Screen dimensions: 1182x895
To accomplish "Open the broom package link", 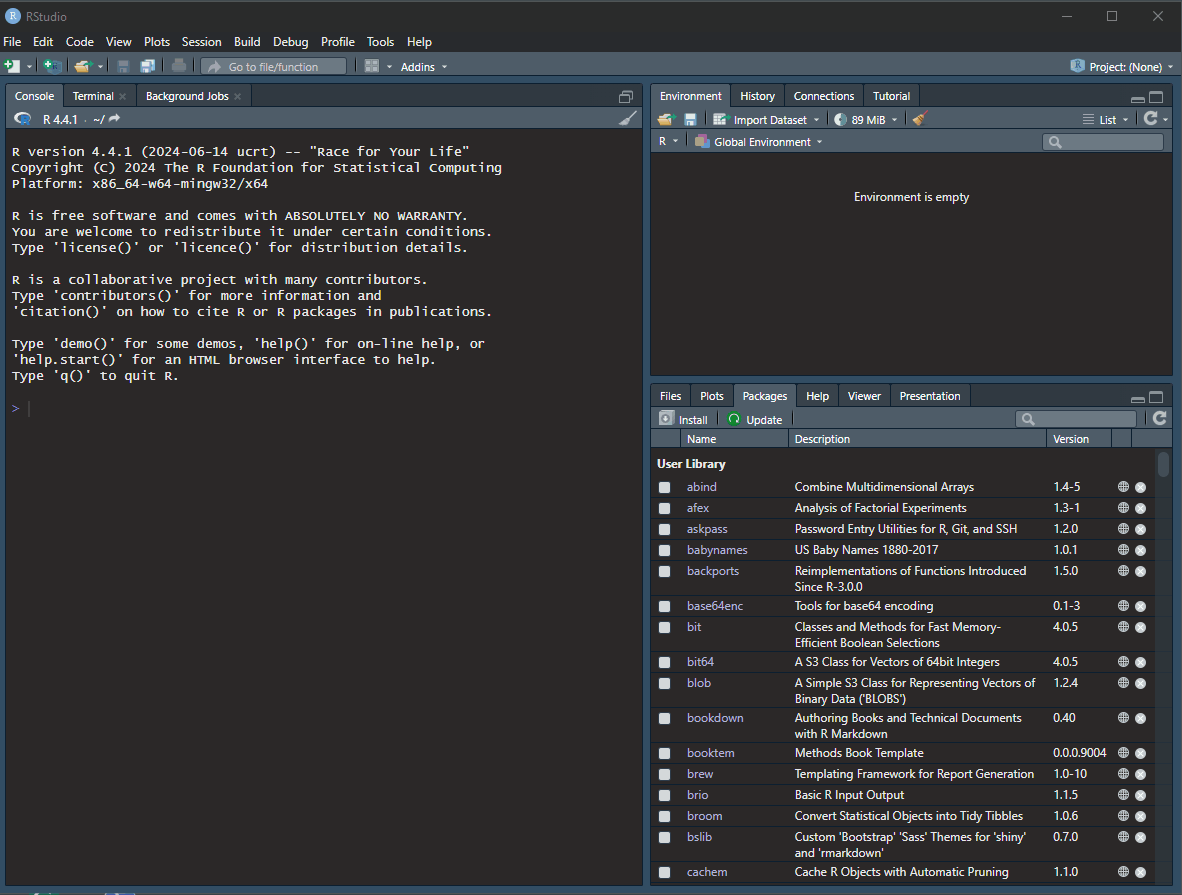I will click(704, 816).
